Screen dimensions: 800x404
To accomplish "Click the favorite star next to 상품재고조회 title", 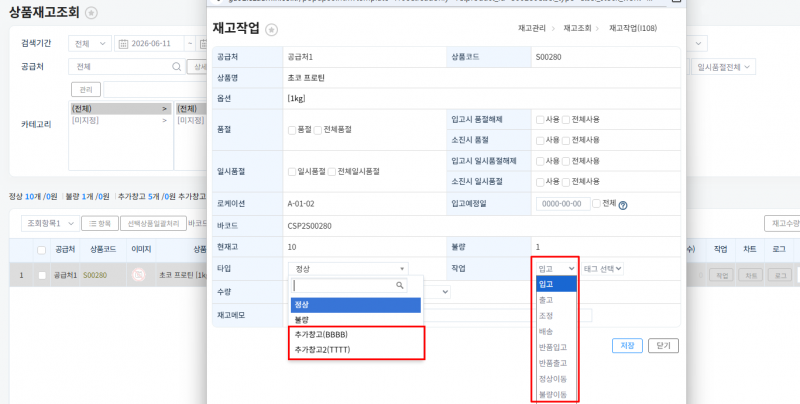I will click(x=91, y=13).
